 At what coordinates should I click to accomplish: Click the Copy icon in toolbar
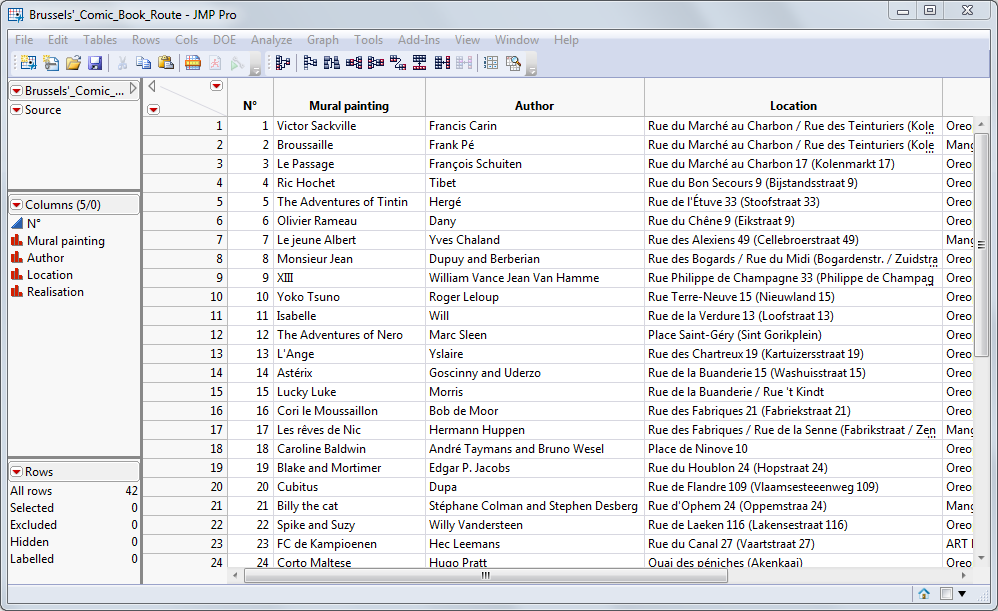click(x=144, y=62)
